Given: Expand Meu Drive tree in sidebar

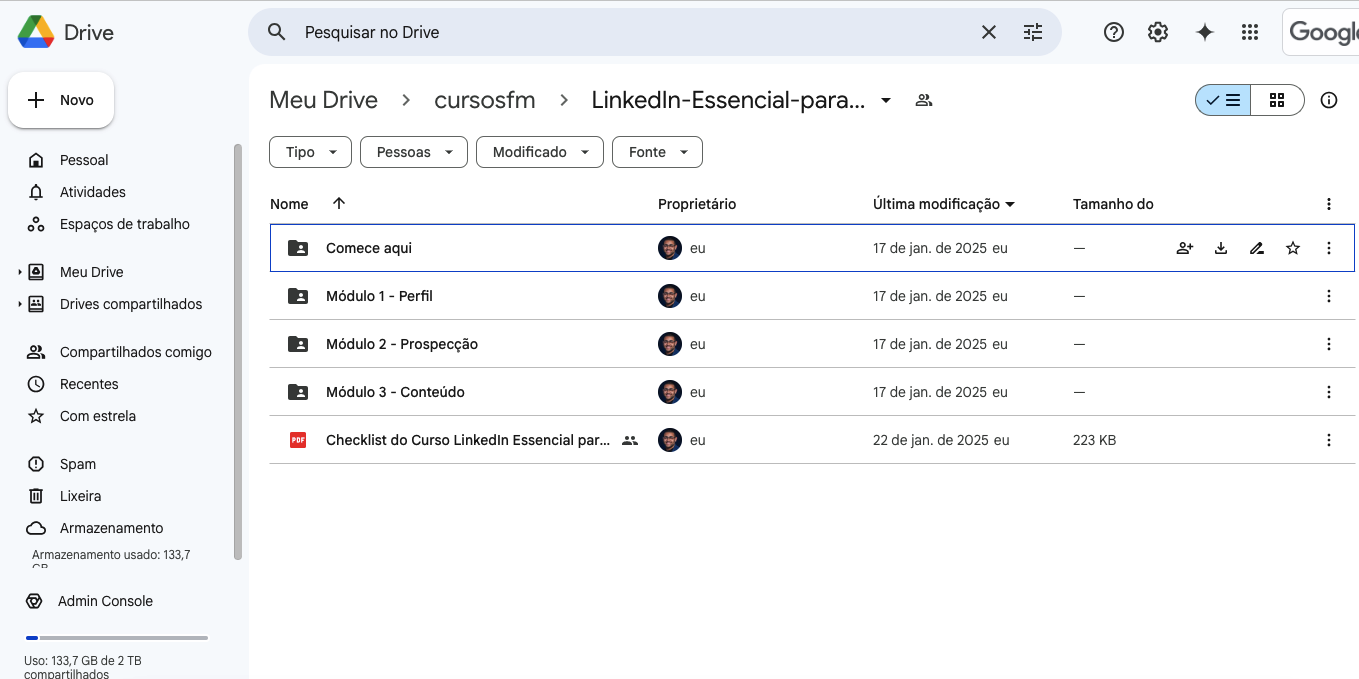Looking at the screenshot, I should pos(20,272).
